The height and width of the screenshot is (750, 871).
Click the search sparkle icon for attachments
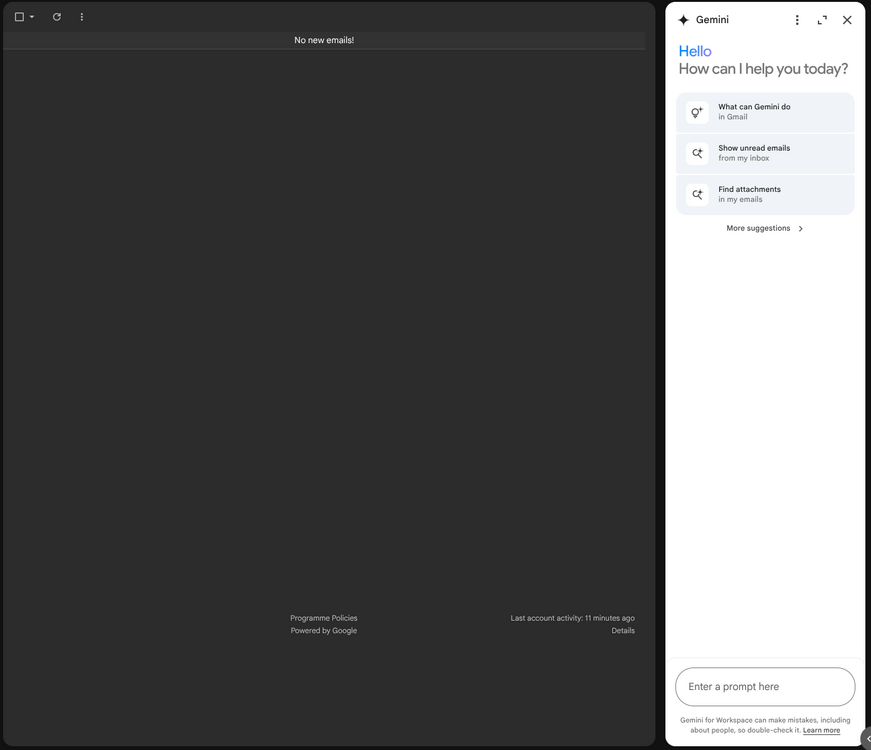click(x=697, y=194)
